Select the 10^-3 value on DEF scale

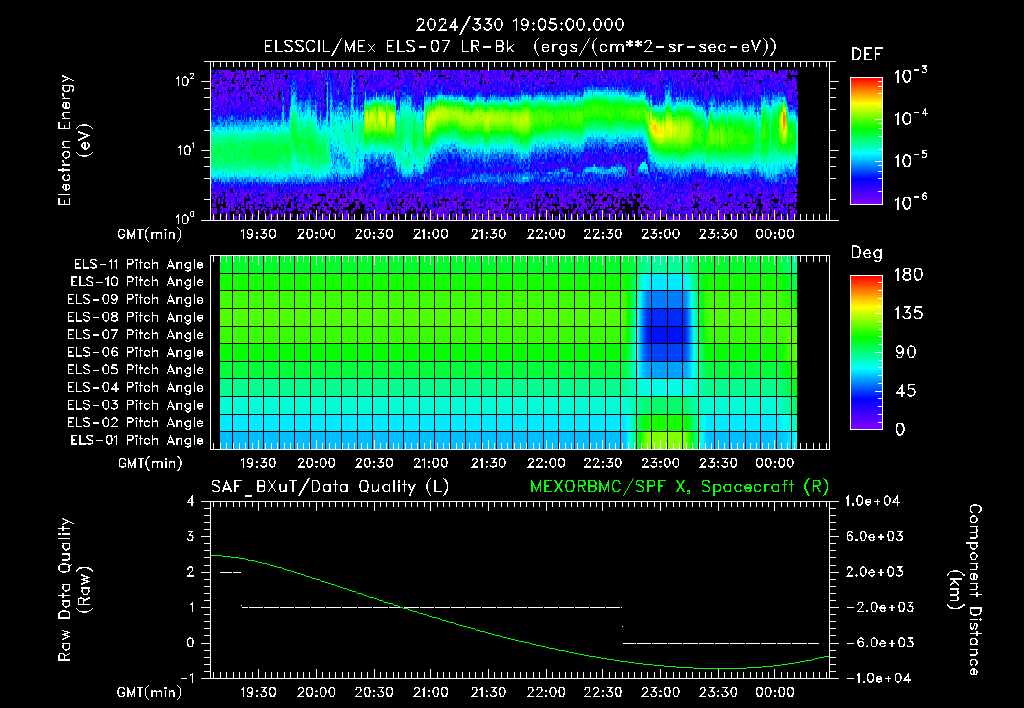click(x=910, y=76)
